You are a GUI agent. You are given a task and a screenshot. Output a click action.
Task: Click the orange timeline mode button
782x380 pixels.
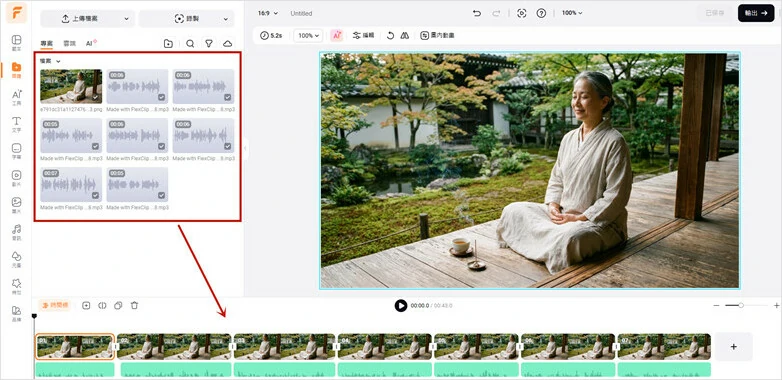point(55,305)
